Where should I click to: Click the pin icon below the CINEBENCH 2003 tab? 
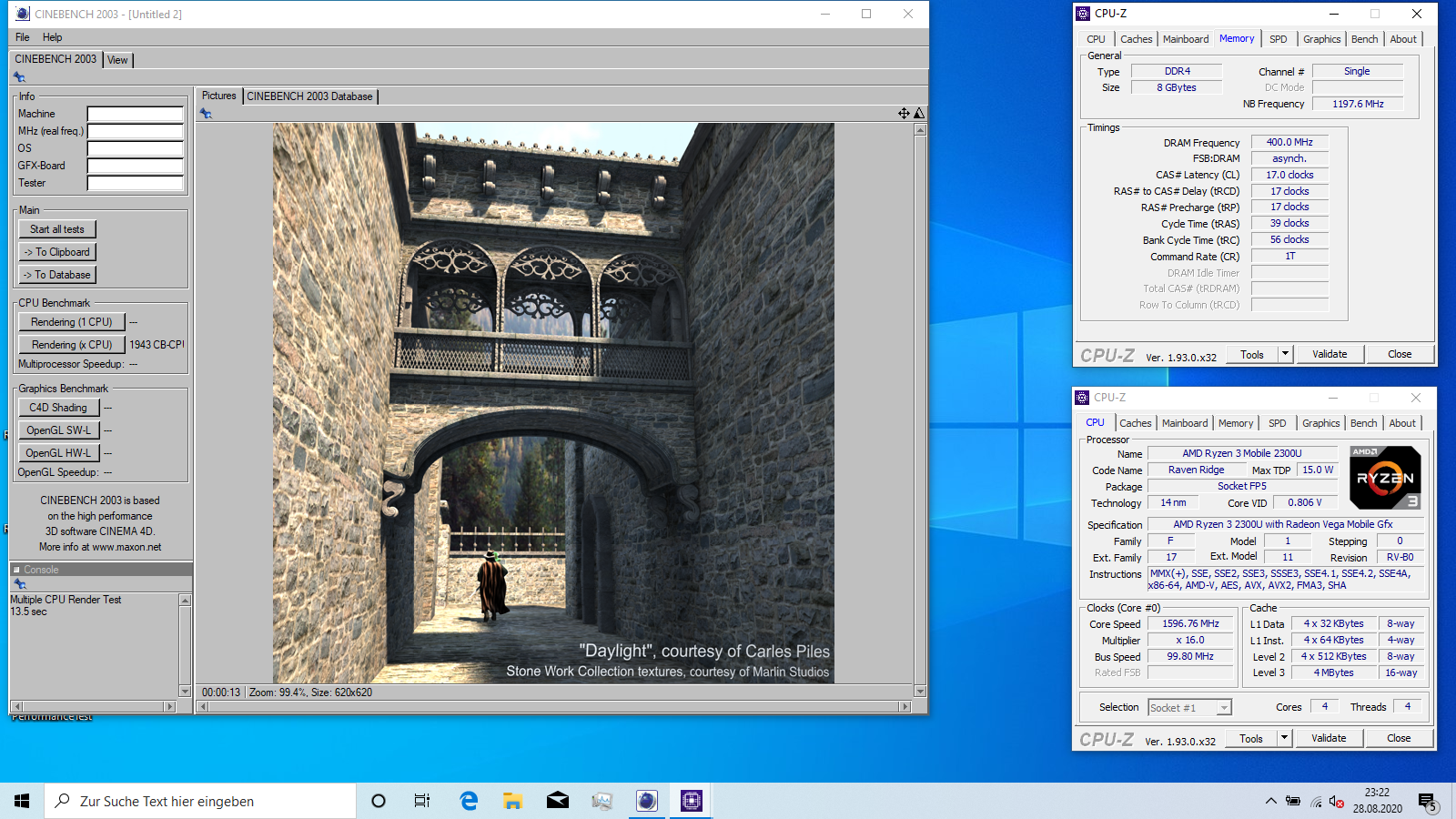pyautogui.click(x=19, y=77)
